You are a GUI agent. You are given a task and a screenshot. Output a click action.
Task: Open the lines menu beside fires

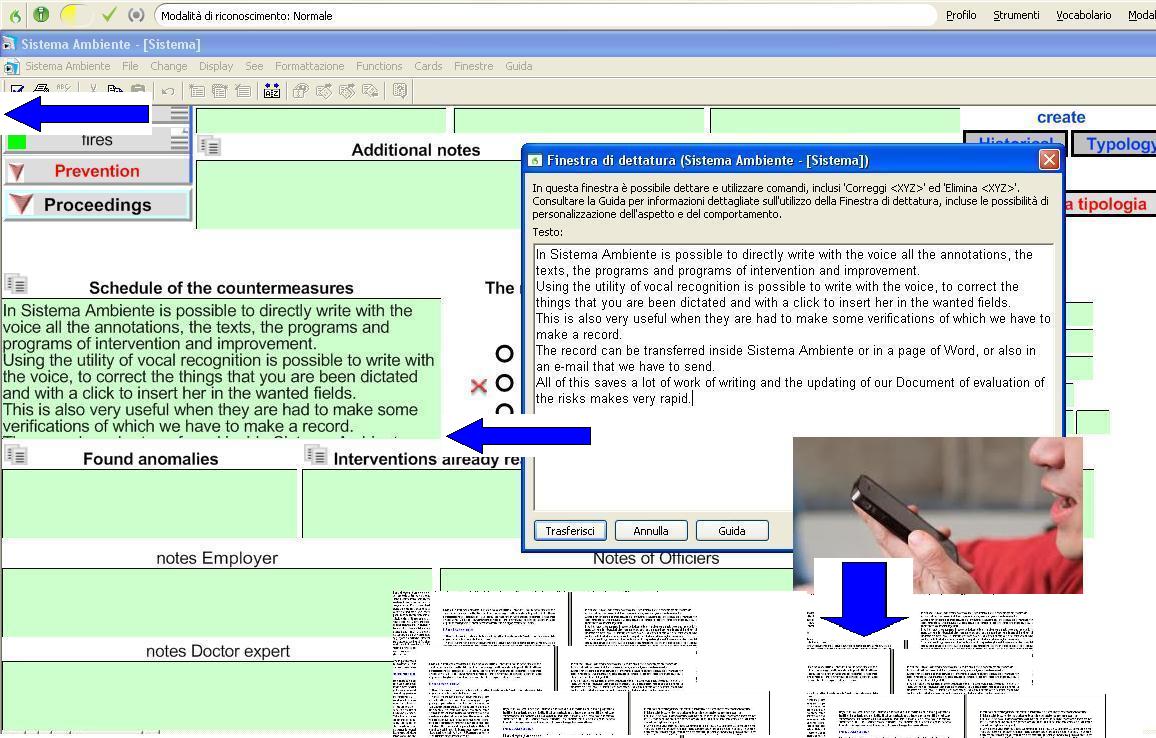179,141
